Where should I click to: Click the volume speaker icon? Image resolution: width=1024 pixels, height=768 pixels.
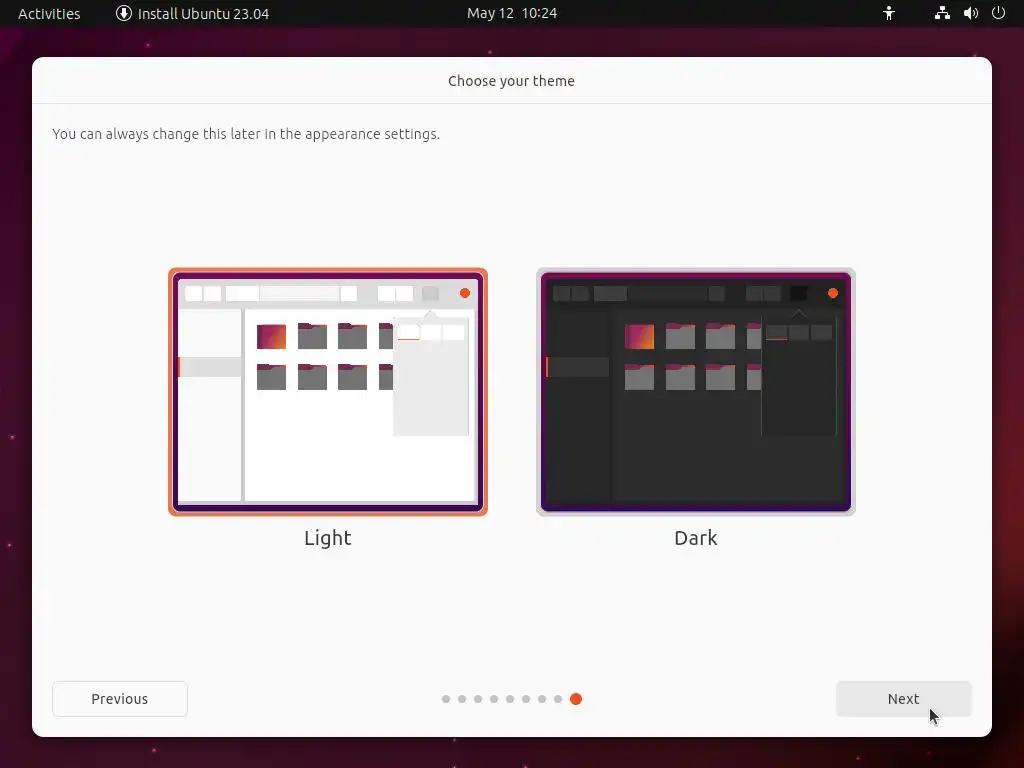tap(970, 13)
